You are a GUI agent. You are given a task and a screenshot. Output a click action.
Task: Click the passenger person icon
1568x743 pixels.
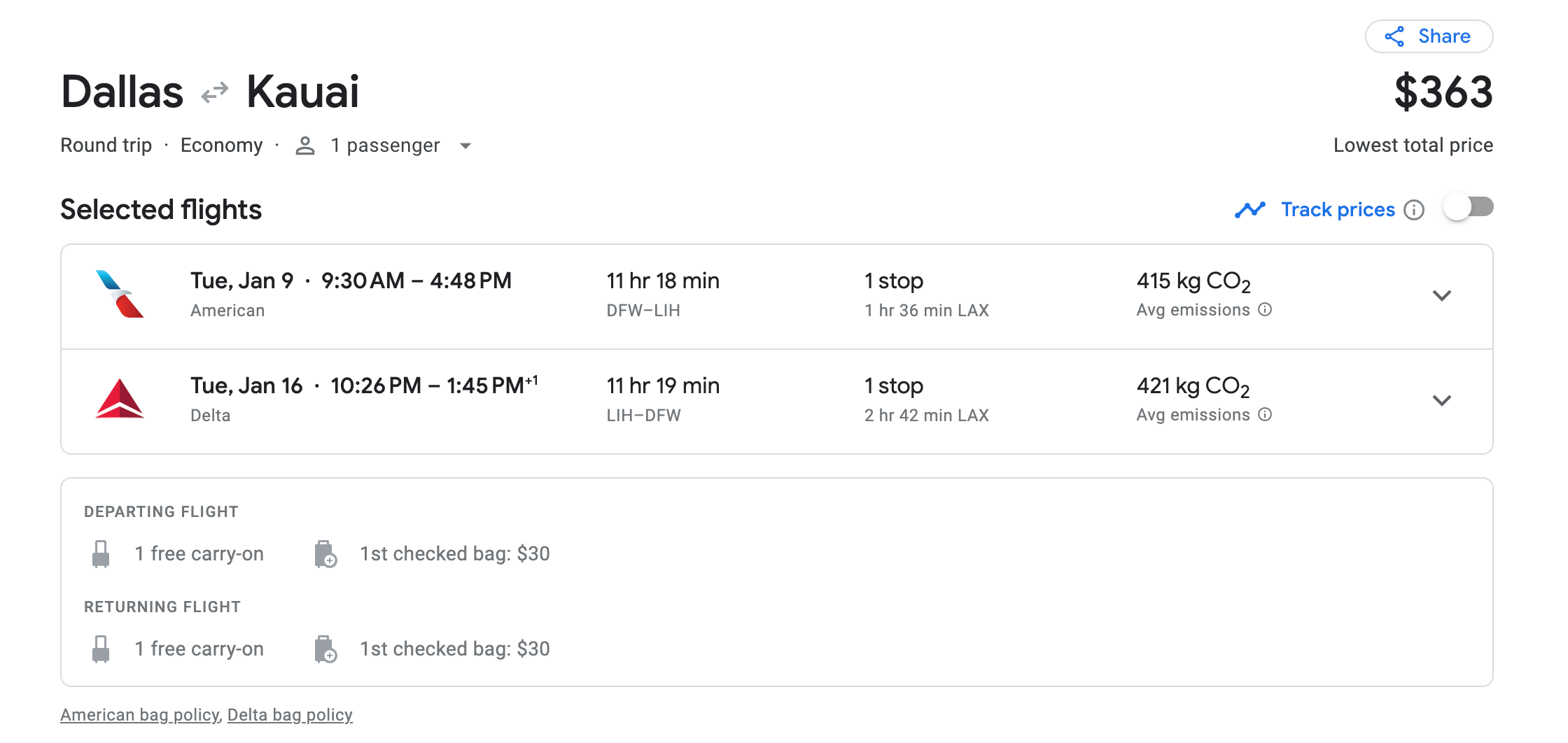click(x=305, y=146)
